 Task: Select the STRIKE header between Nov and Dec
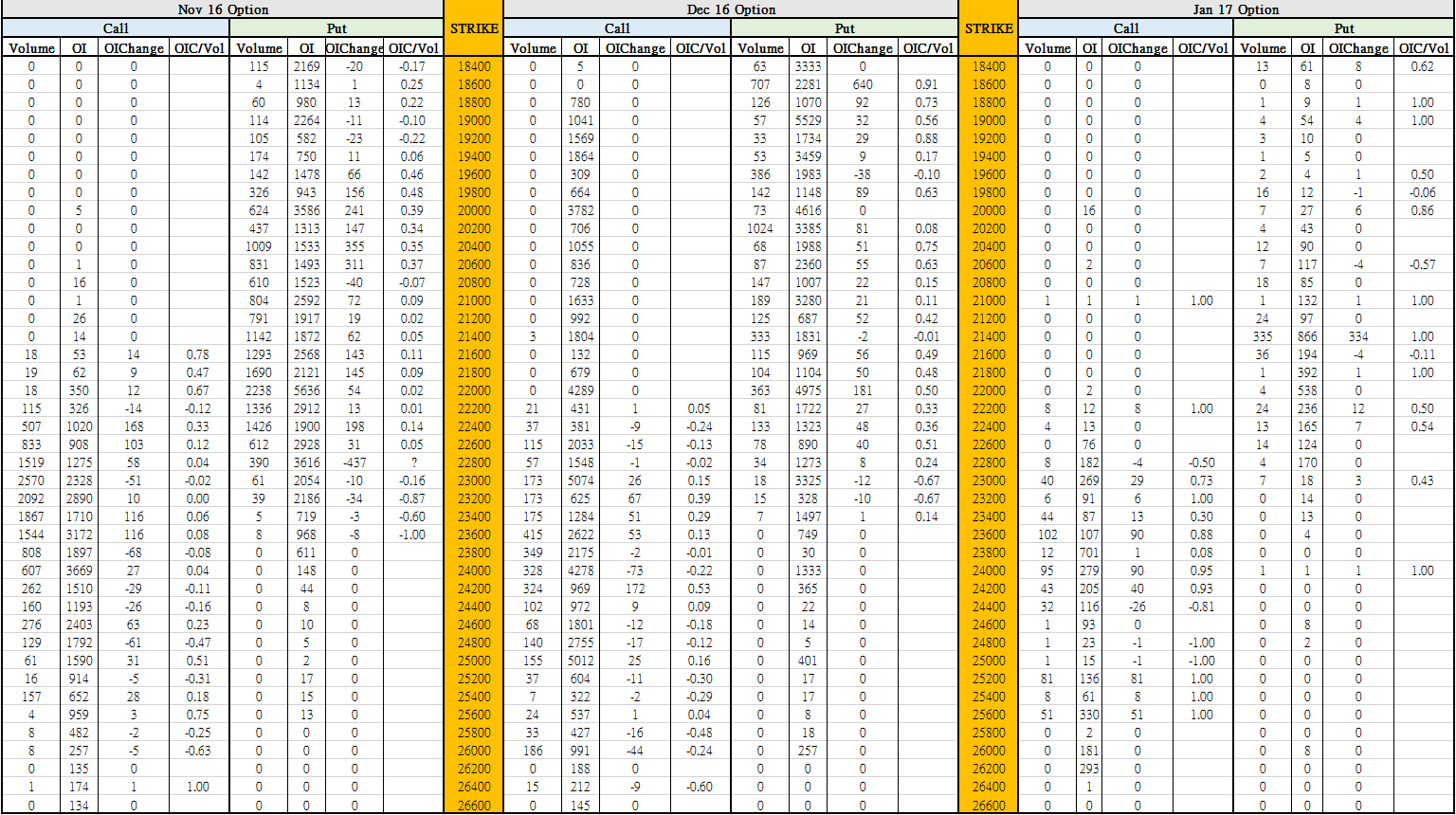pos(473,28)
